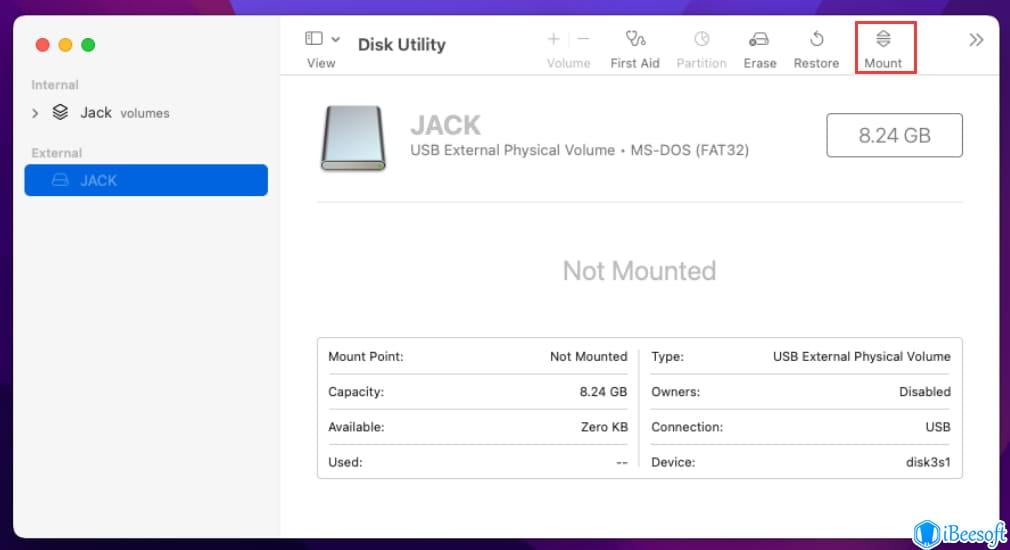Screen dimensions: 1010x550
Task: Click the Device disk3s1 value
Action: pyautogui.click(x=925, y=462)
